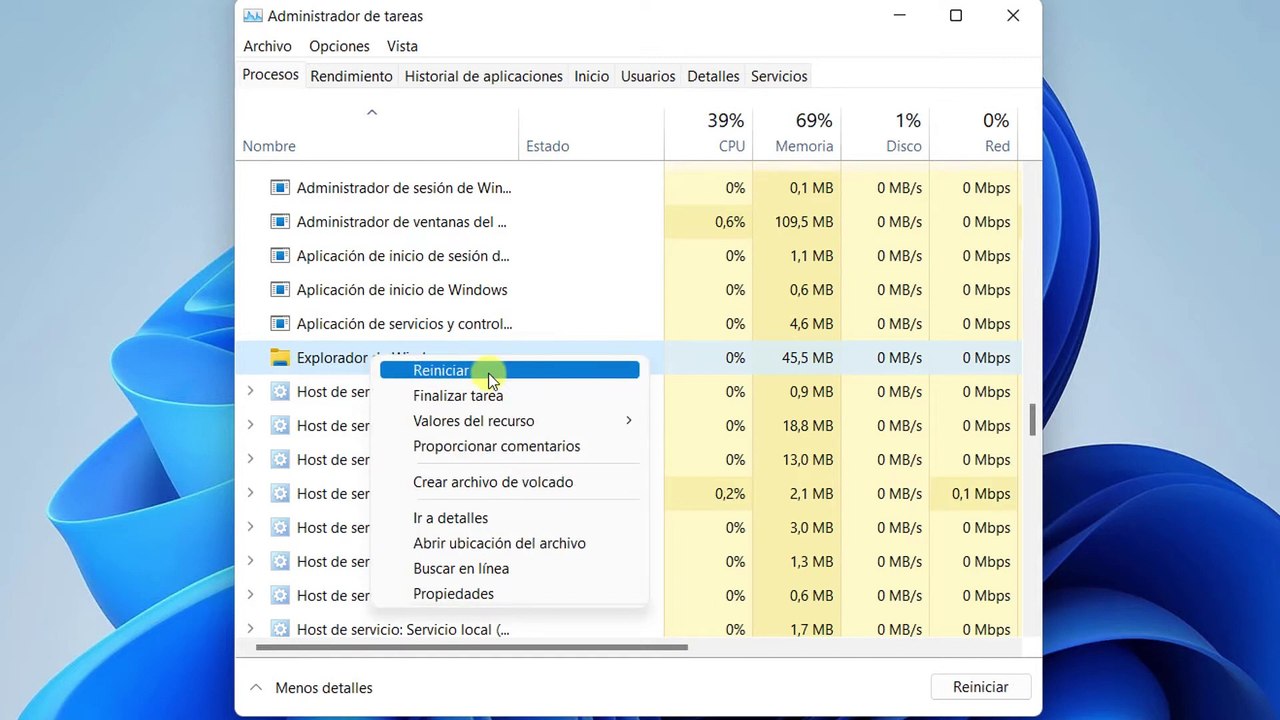Switch to Usuarios tab
1280x720 pixels.
coord(648,76)
